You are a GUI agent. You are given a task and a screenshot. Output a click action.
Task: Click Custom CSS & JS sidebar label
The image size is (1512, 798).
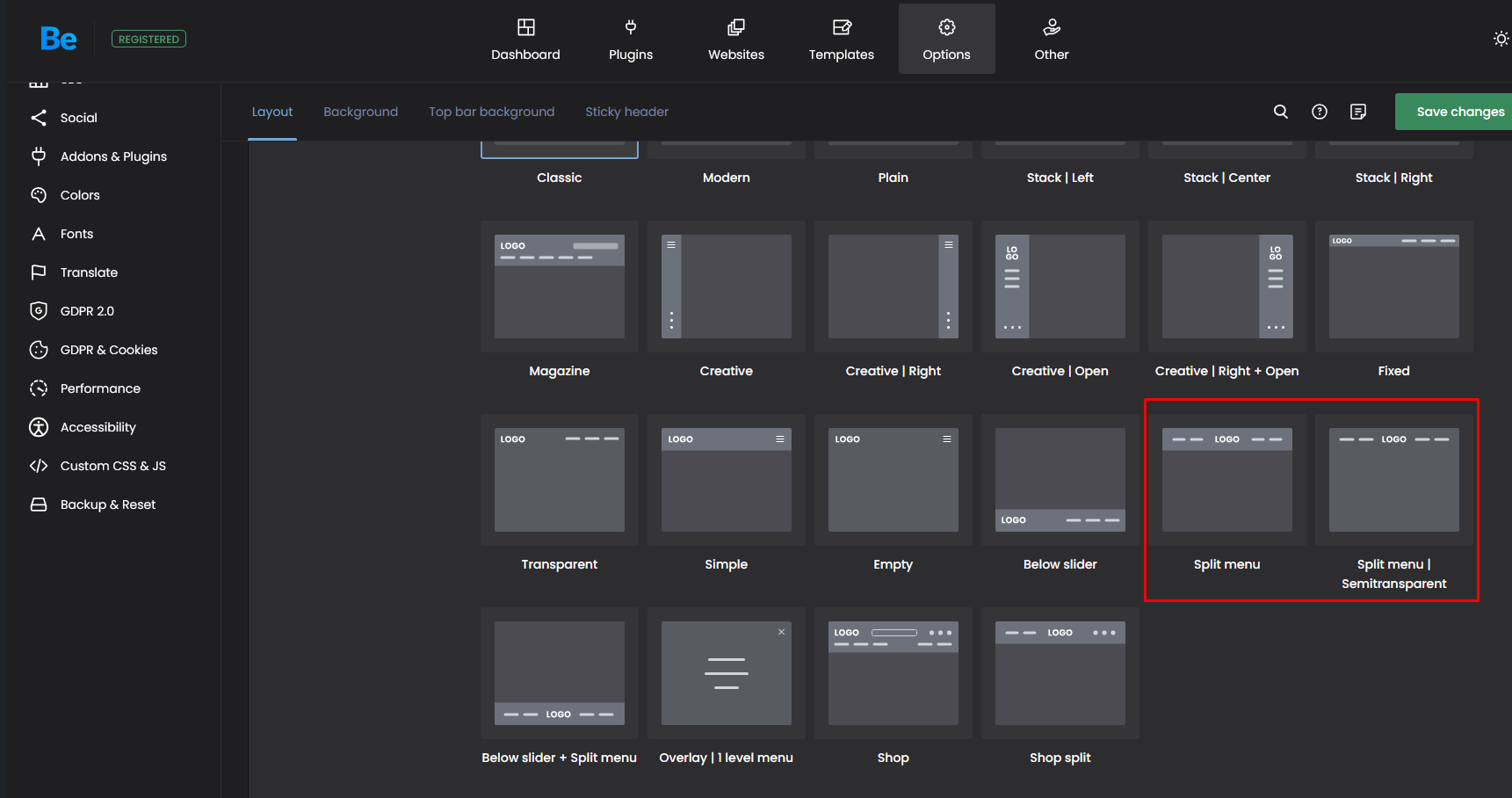[x=113, y=466]
